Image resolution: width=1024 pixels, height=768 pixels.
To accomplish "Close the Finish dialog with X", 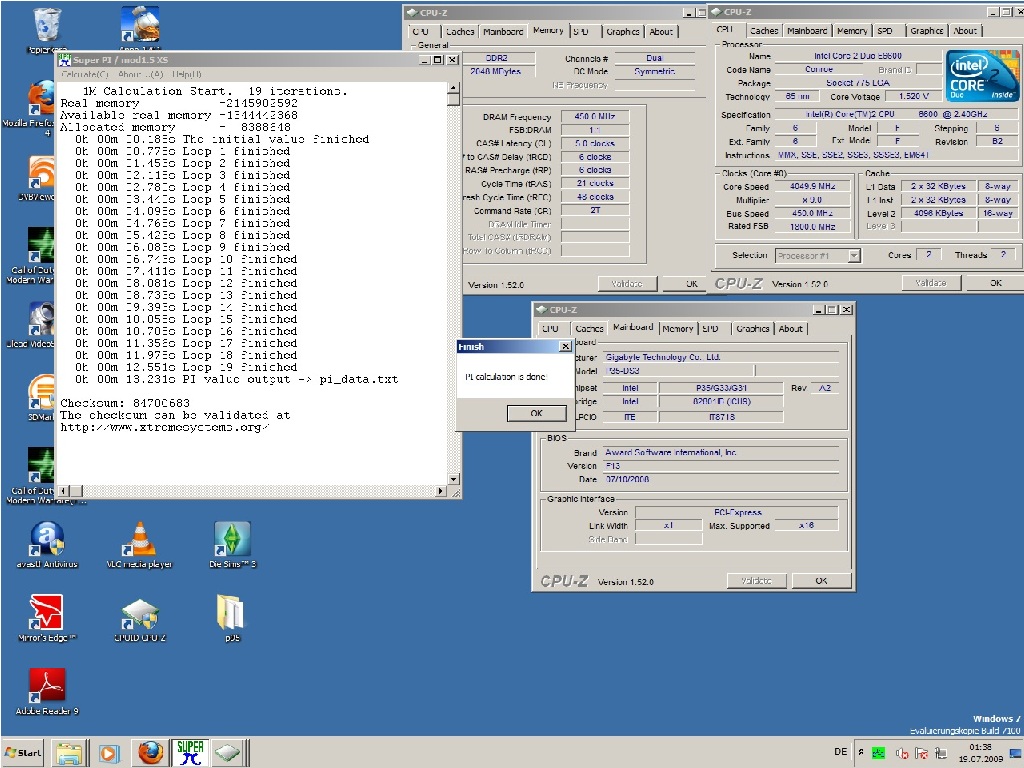I will (566, 347).
